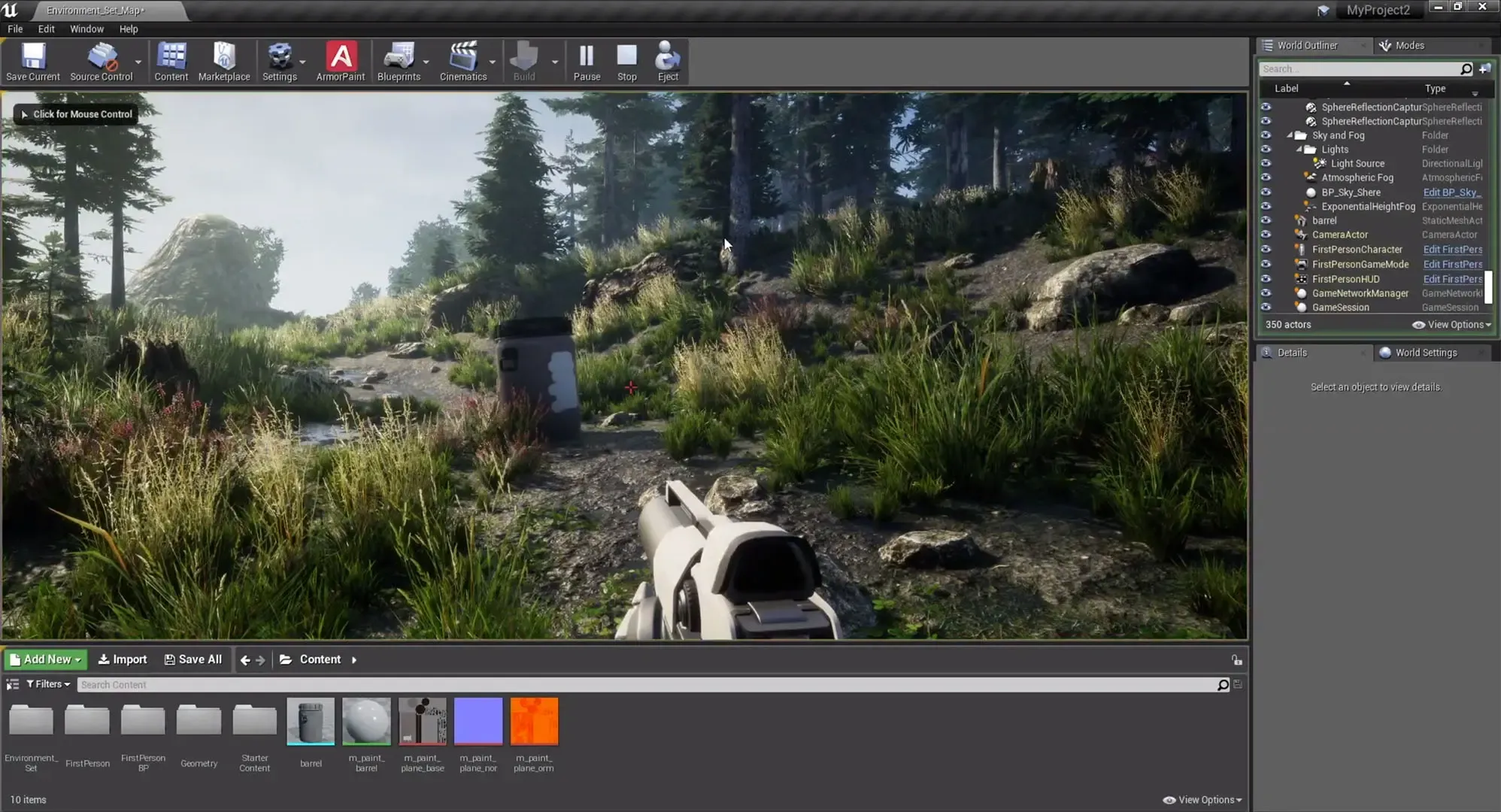Toggle visibility of Atmospheric Fog
Viewport: 1501px width, 812px height.
pyautogui.click(x=1266, y=177)
